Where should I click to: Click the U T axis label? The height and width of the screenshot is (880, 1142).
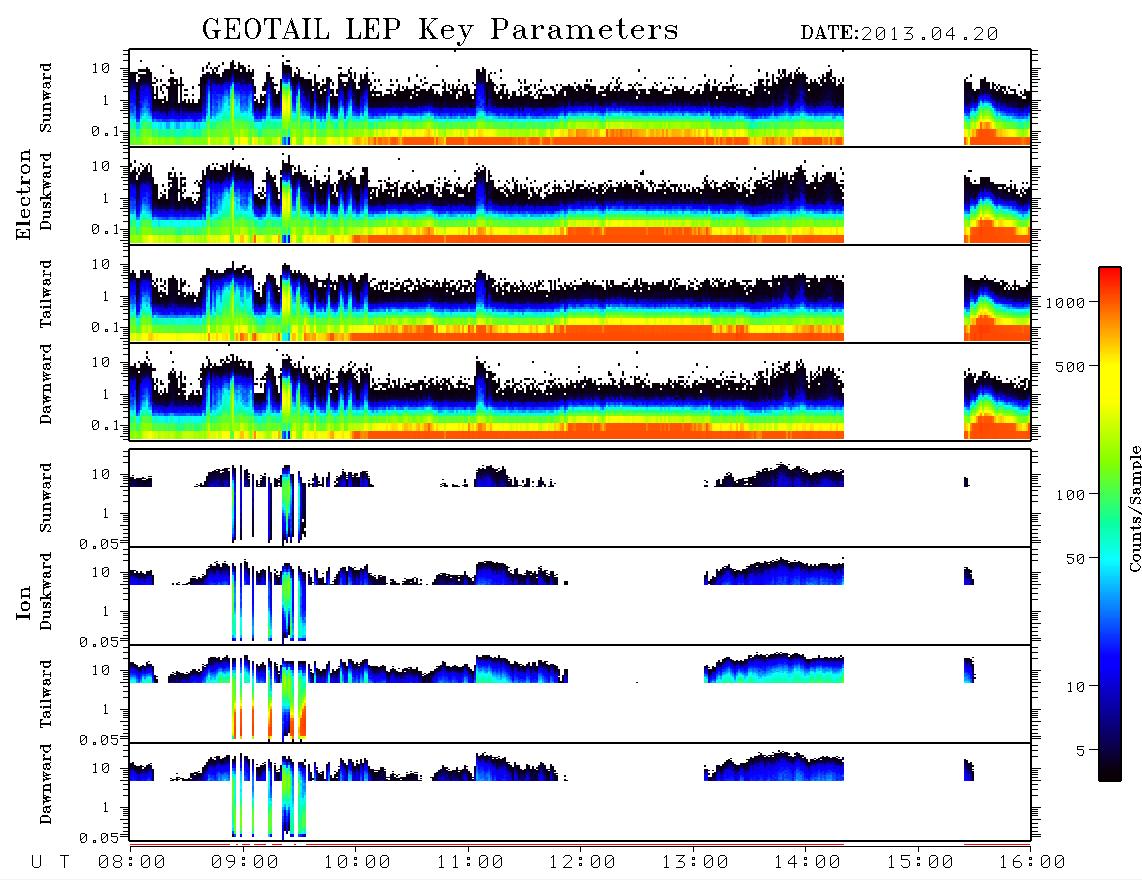(x=50, y=863)
